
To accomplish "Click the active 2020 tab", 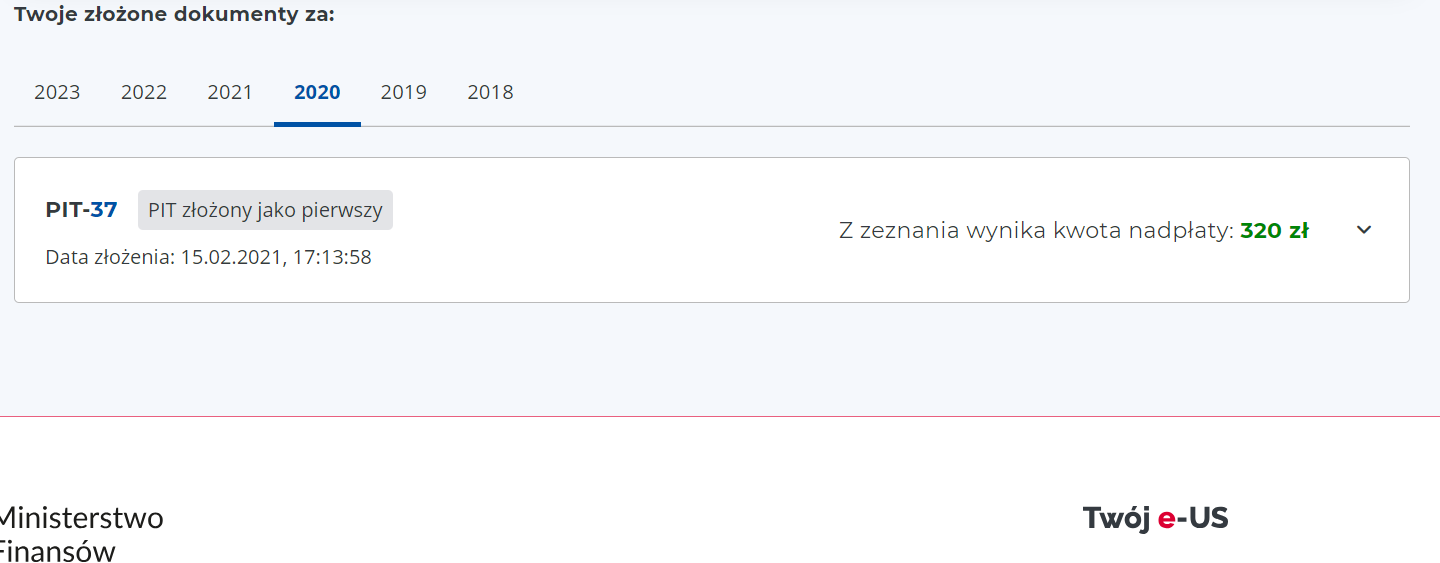I will point(317,93).
